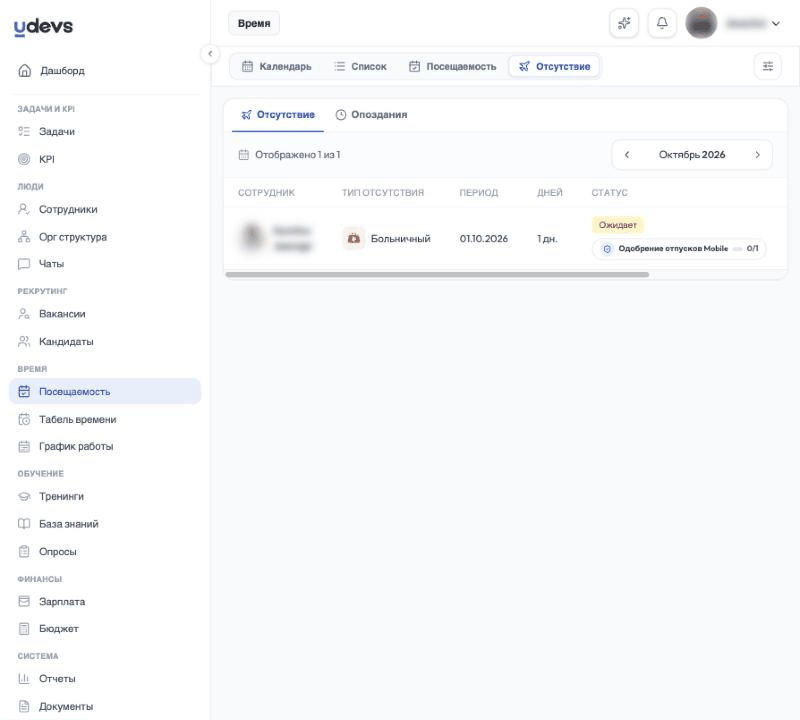This screenshot has height=720, width=800.
Task: Switch to the Список view tab
Action: 360,66
